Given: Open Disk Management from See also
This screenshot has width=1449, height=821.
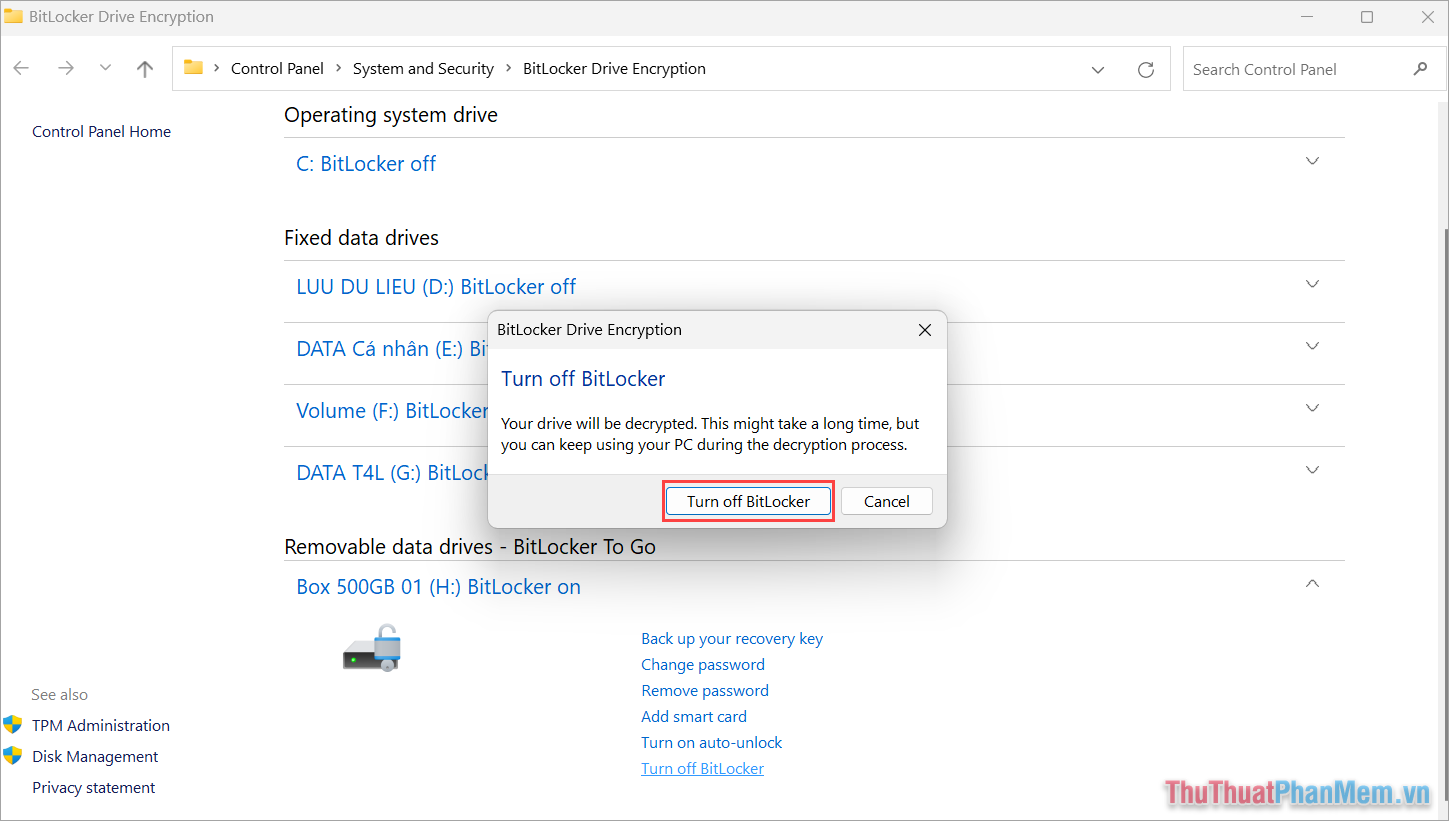Looking at the screenshot, I should pyautogui.click(x=95, y=756).
